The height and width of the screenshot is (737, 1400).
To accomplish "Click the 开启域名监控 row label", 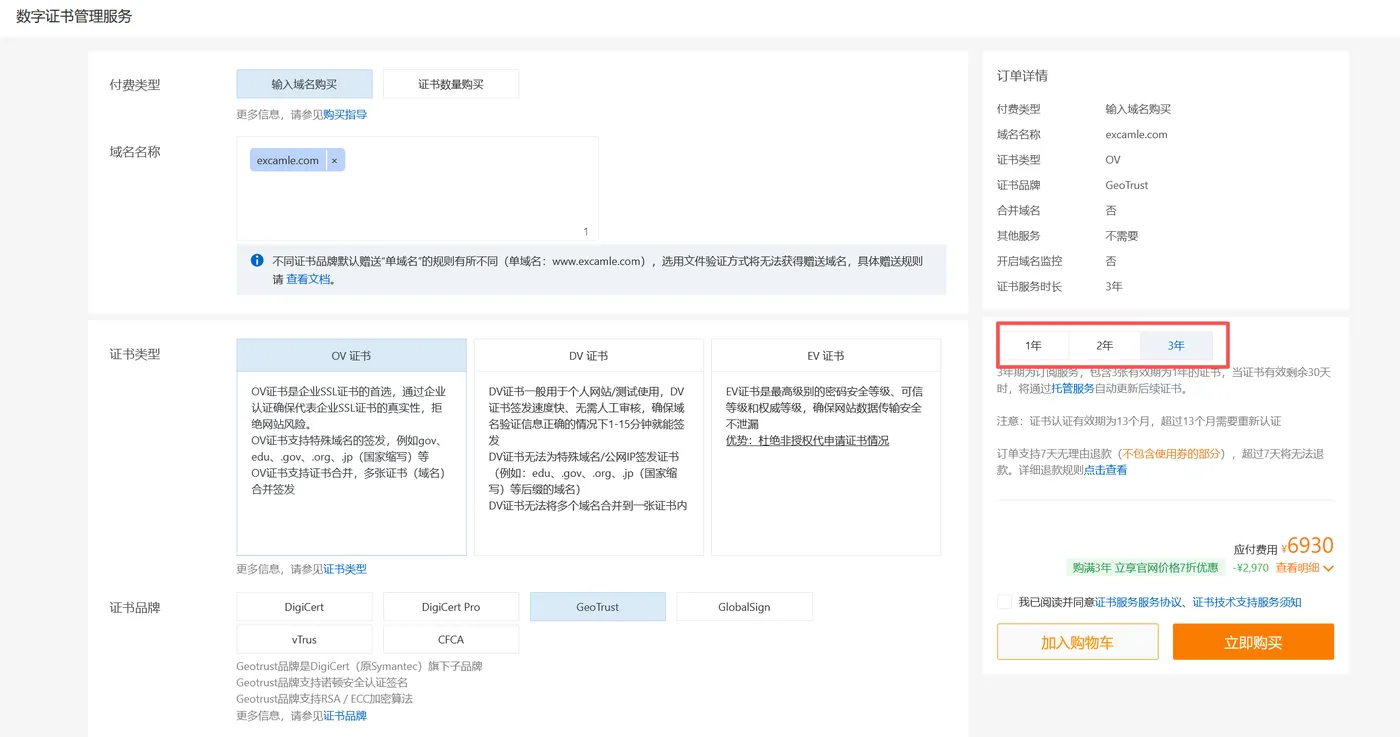I will pyautogui.click(x=1030, y=261).
